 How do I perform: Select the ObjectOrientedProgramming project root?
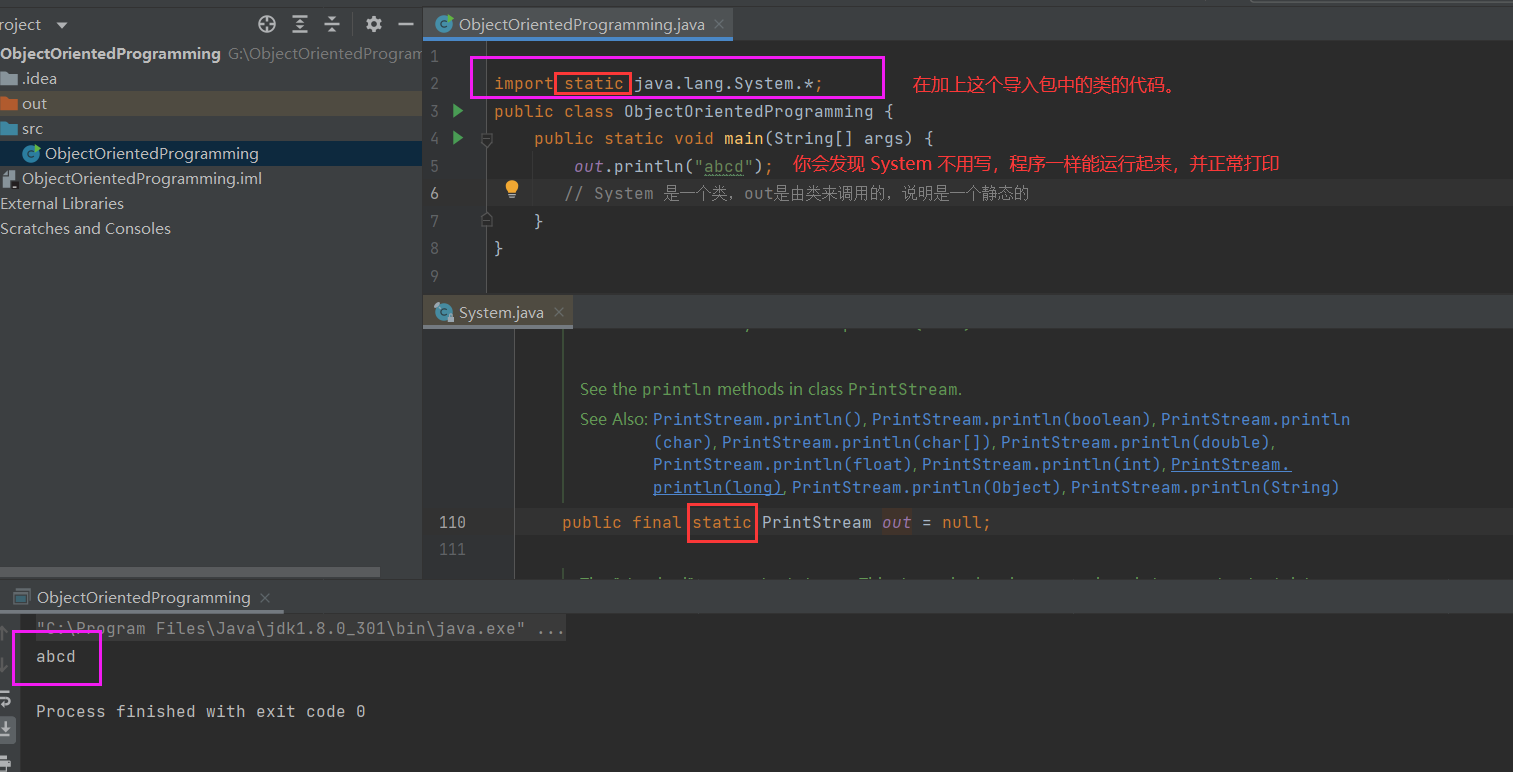click(x=110, y=54)
